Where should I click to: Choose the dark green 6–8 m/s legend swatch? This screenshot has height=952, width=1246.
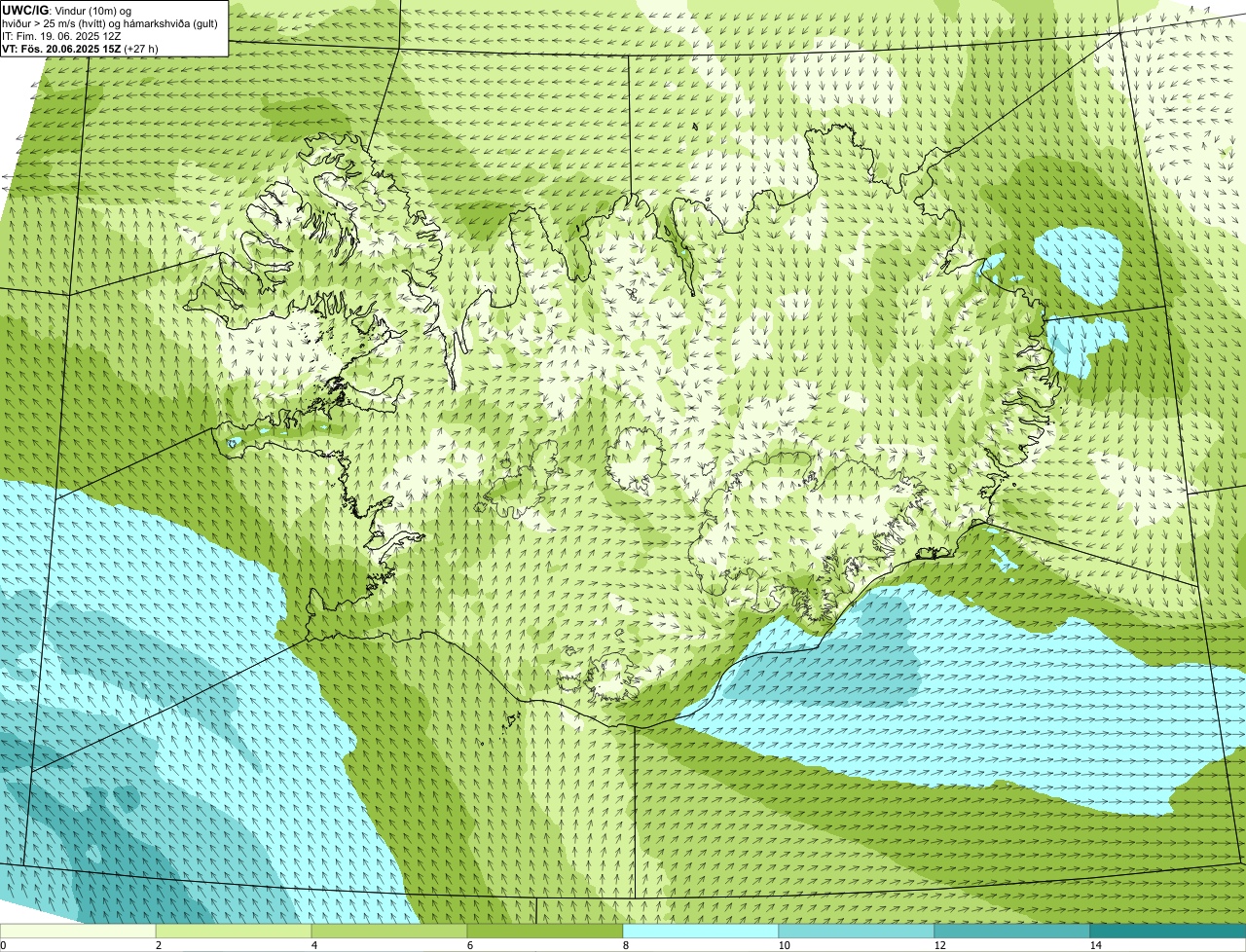(545, 931)
